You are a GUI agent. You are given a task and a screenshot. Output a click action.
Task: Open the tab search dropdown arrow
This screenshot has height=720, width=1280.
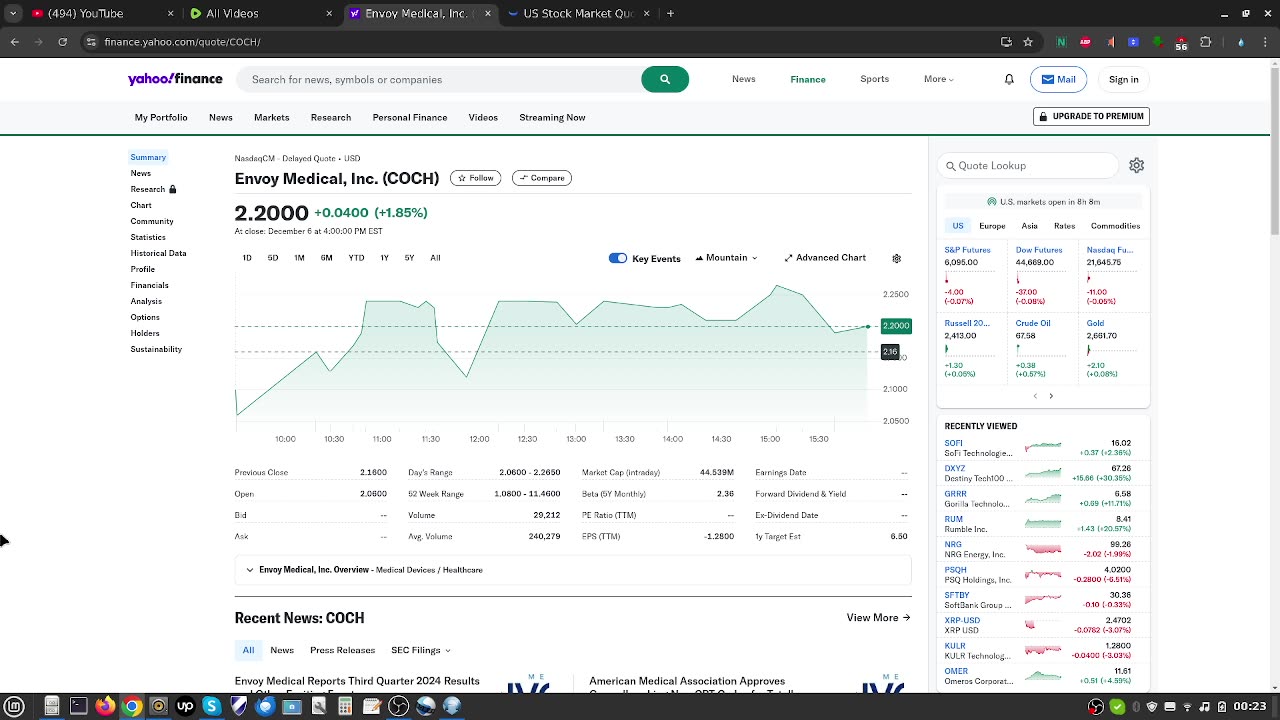[x=13, y=13]
